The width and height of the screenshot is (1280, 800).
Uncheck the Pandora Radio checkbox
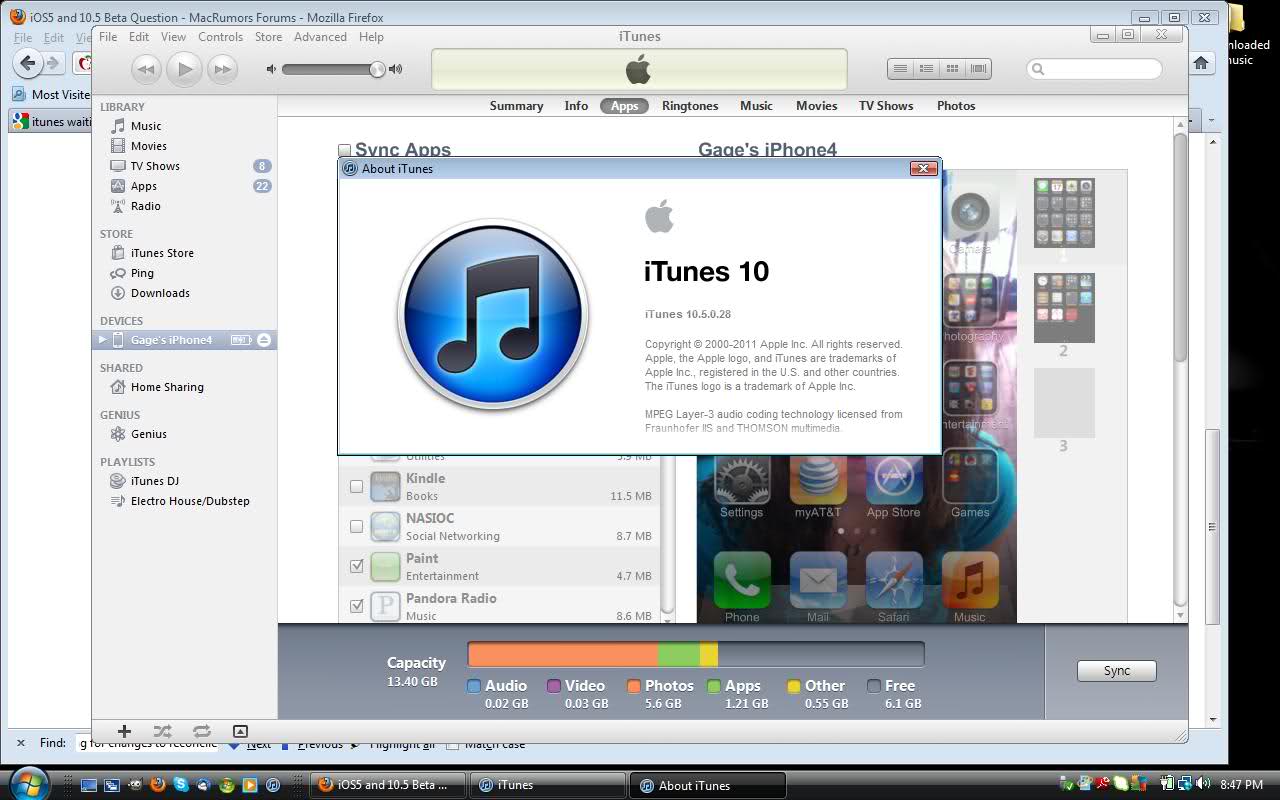click(356, 606)
